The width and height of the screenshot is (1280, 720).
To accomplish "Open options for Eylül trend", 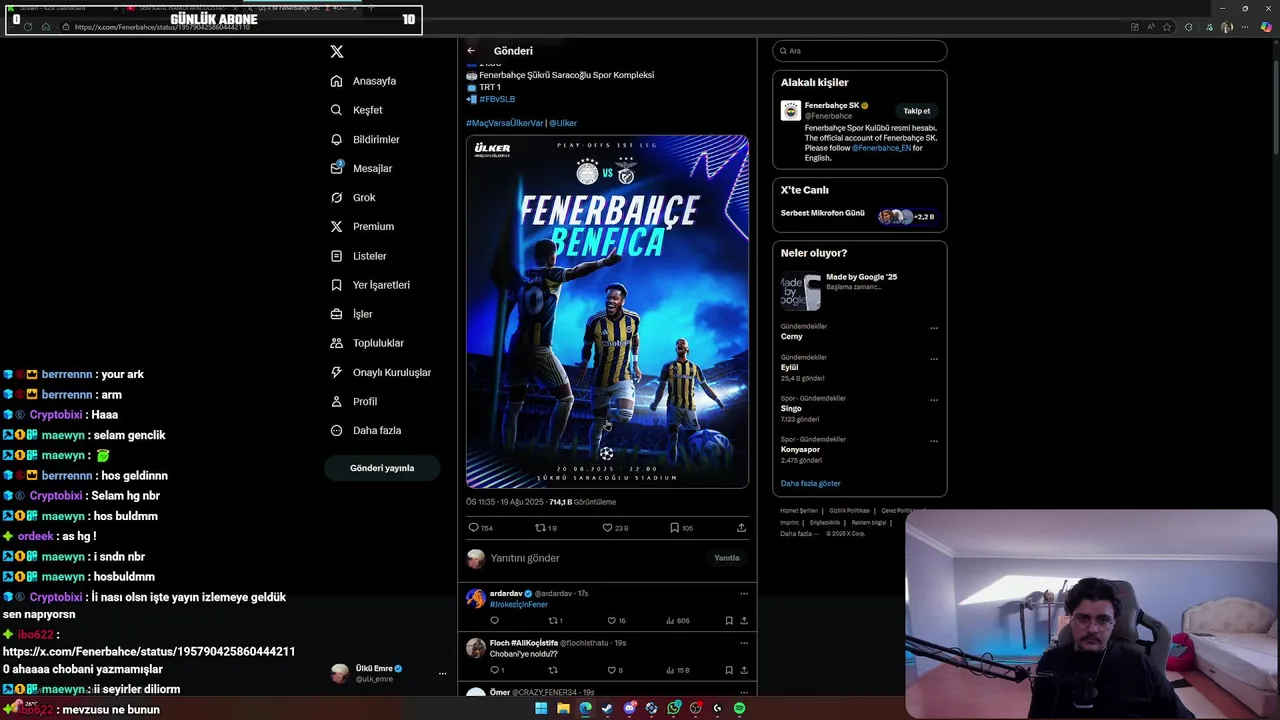I will tap(934, 359).
